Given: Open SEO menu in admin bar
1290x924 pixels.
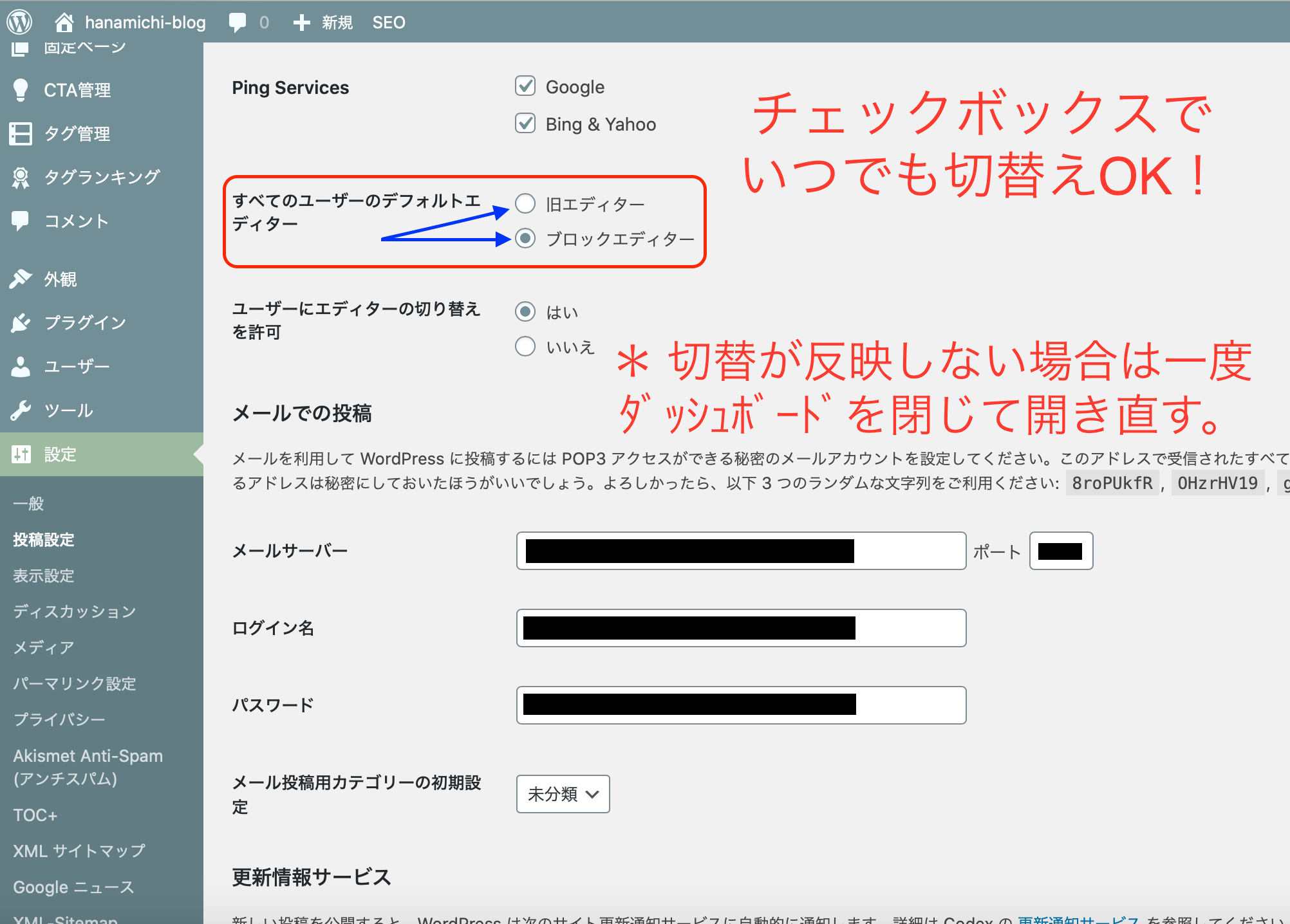Looking at the screenshot, I should (389, 23).
